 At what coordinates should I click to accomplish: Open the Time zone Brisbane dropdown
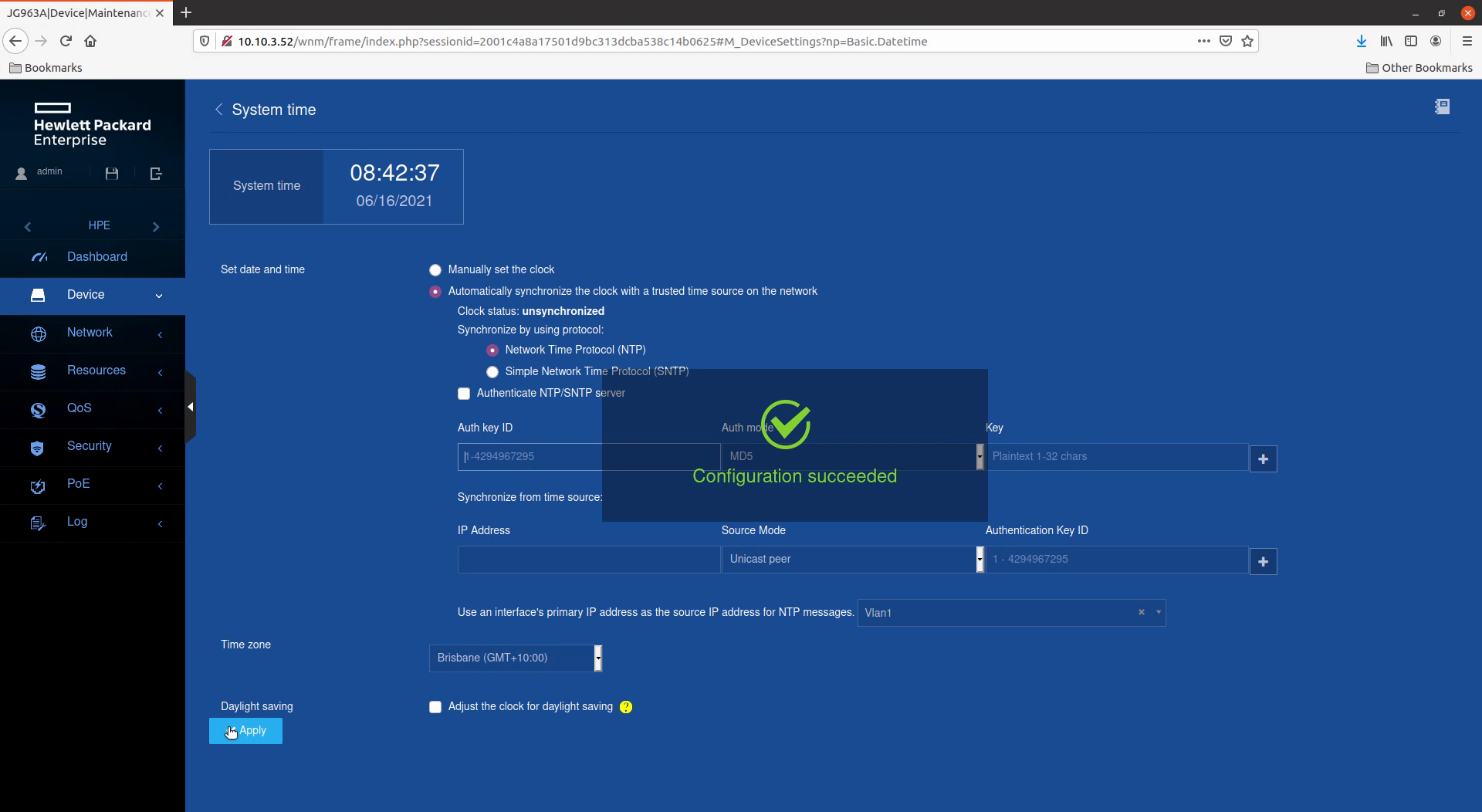coord(516,658)
